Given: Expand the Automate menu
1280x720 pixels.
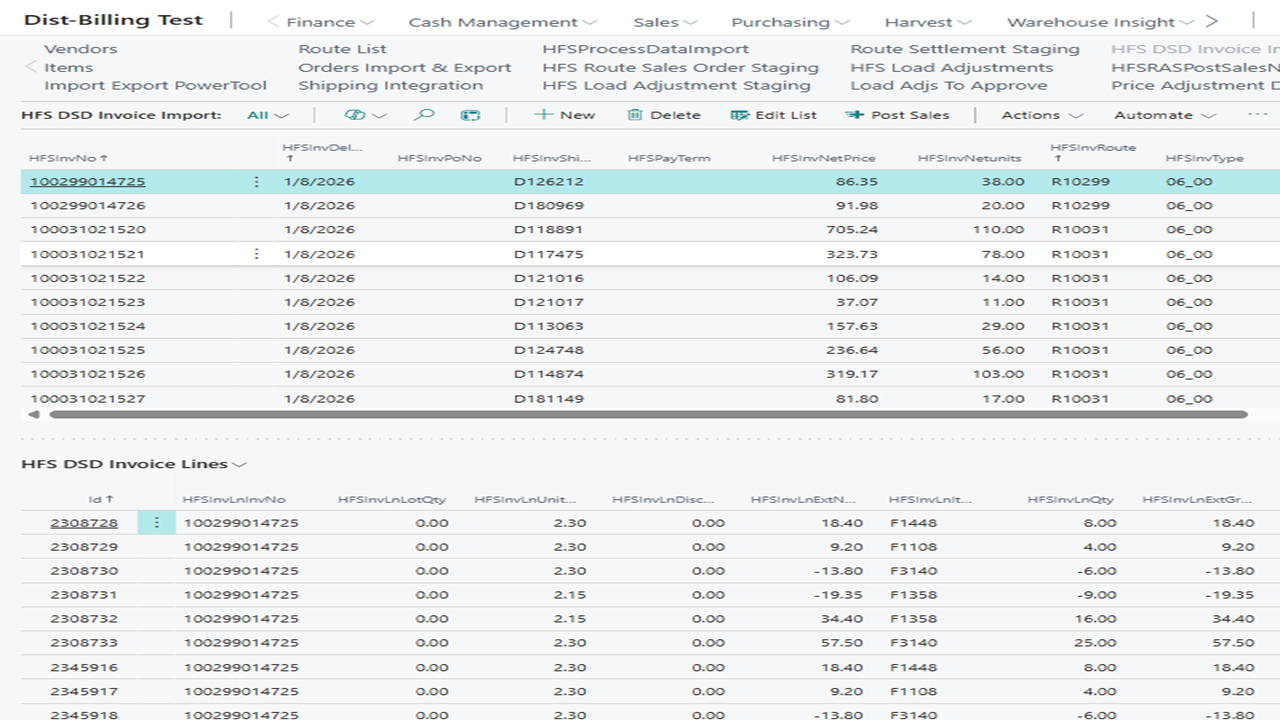Looking at the screenshot, I should [1165, 115].
